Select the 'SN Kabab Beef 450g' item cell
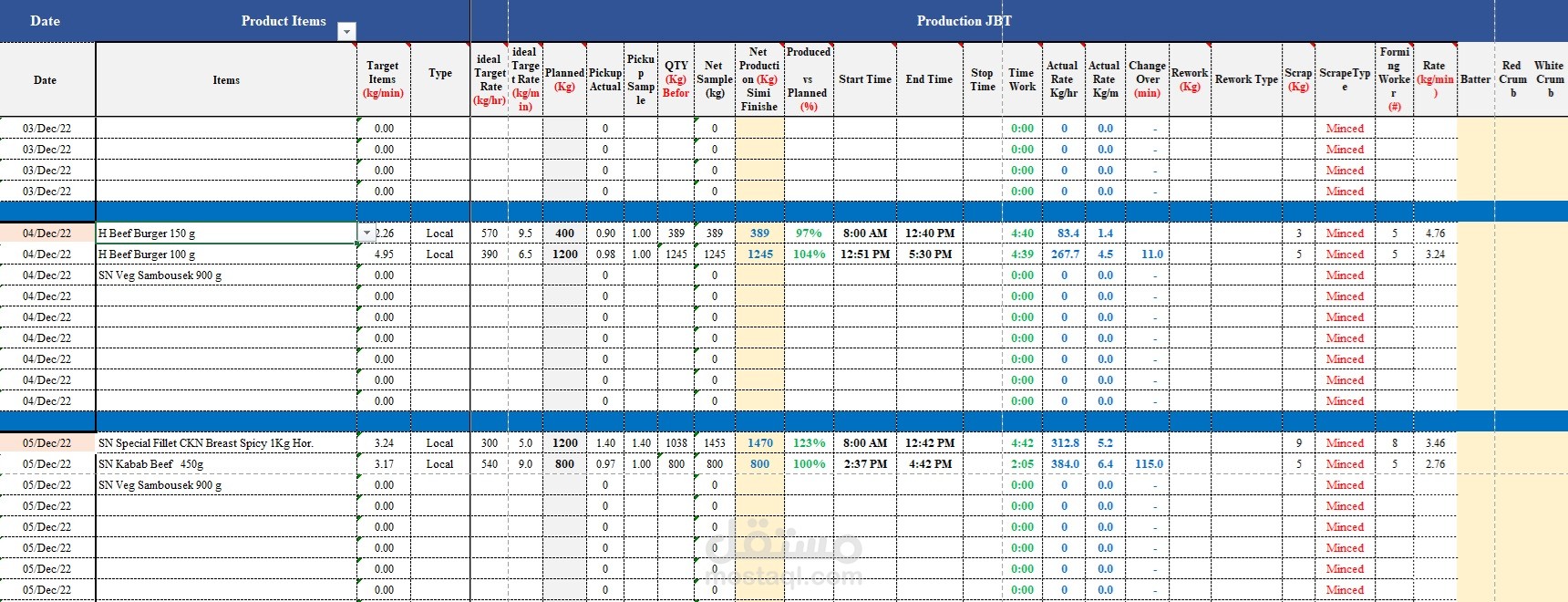The height and width of the screenshot is (602, 1568). coord(226,464)
